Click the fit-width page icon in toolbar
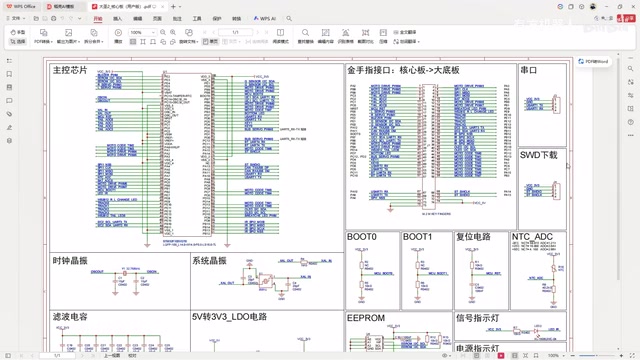Viewport: 640px width, 360px height. pyautogui.click(x=153, y=42)
